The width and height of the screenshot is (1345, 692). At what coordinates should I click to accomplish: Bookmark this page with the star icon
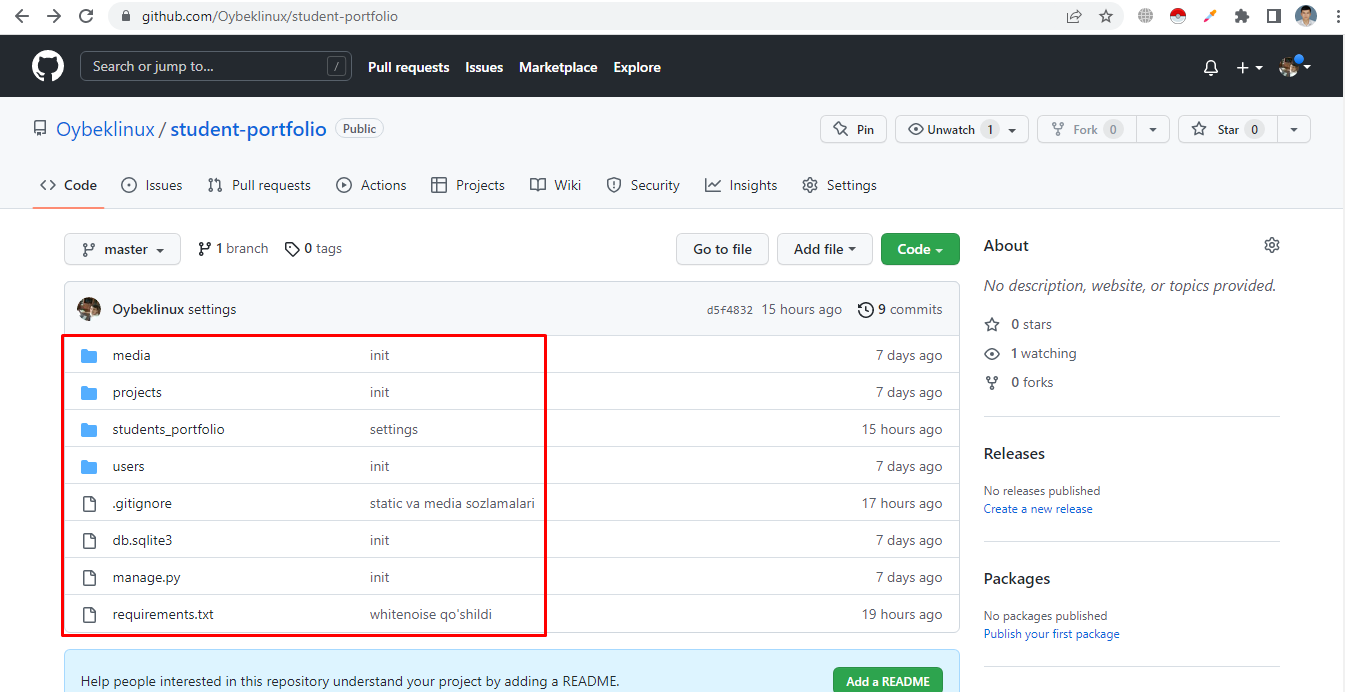1105,16
